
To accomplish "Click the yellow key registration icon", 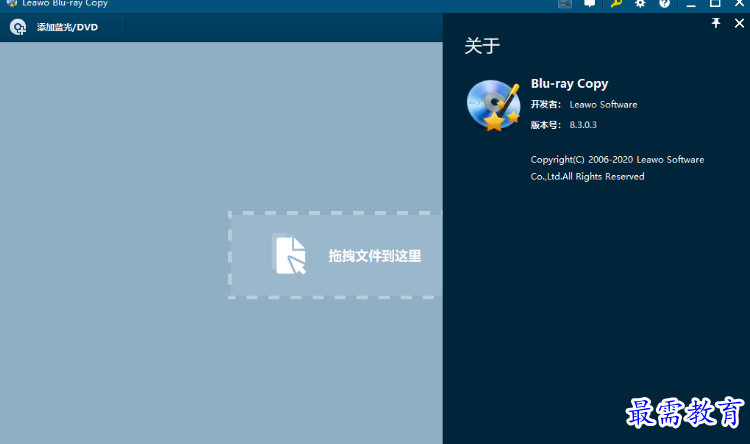I will pyautogui.click(x=616, y=3).
